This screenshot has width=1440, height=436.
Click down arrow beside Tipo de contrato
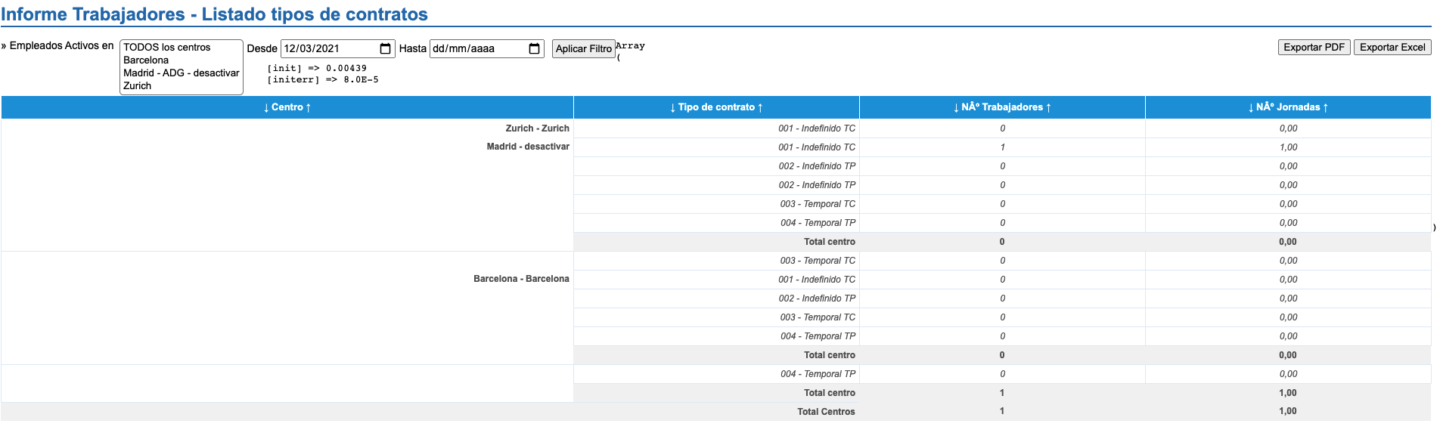(x=673, y=108)
